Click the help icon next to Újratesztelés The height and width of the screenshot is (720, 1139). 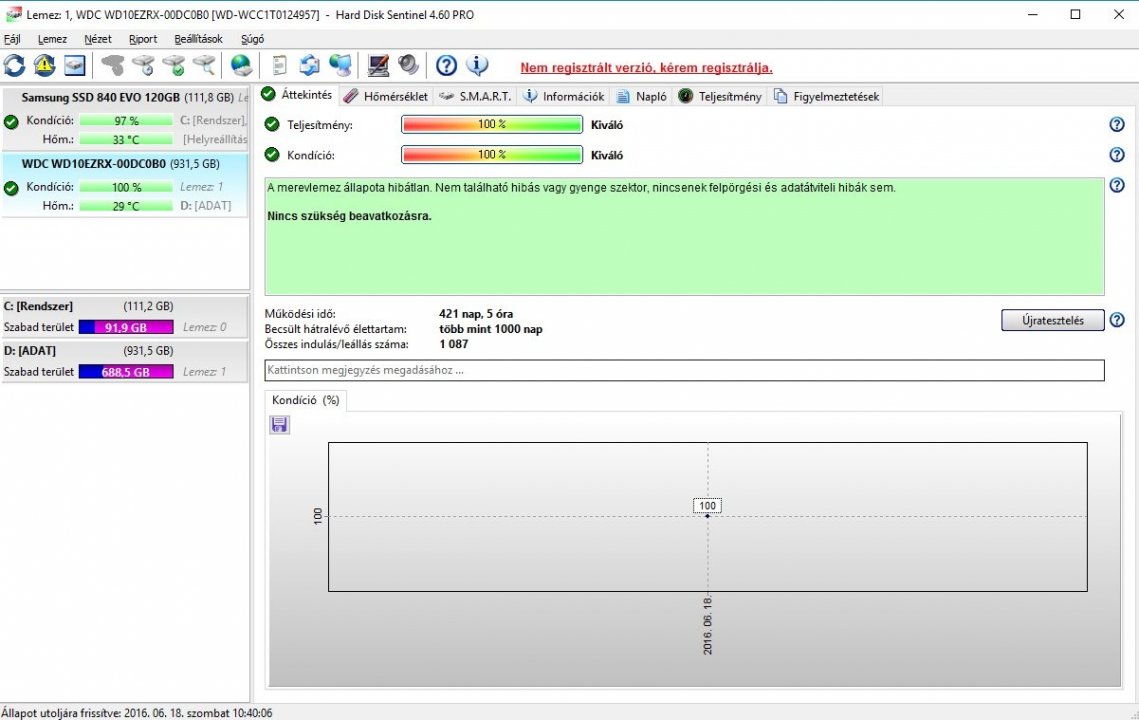click(x=1117, y=320)
